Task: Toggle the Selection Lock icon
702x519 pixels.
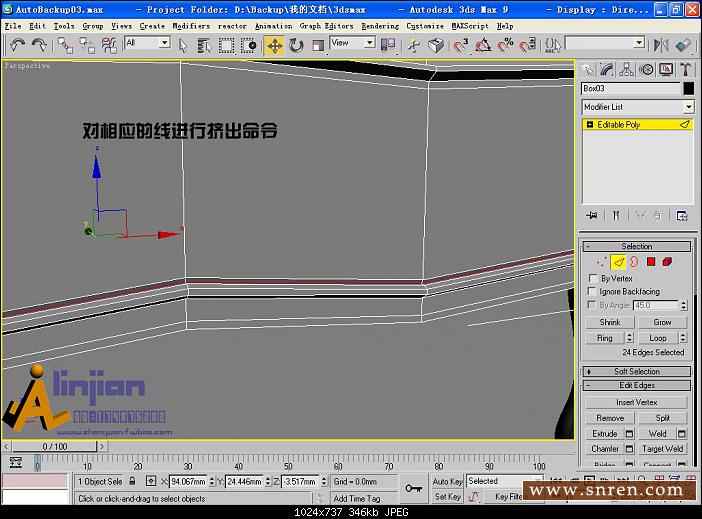Action: 132,481
